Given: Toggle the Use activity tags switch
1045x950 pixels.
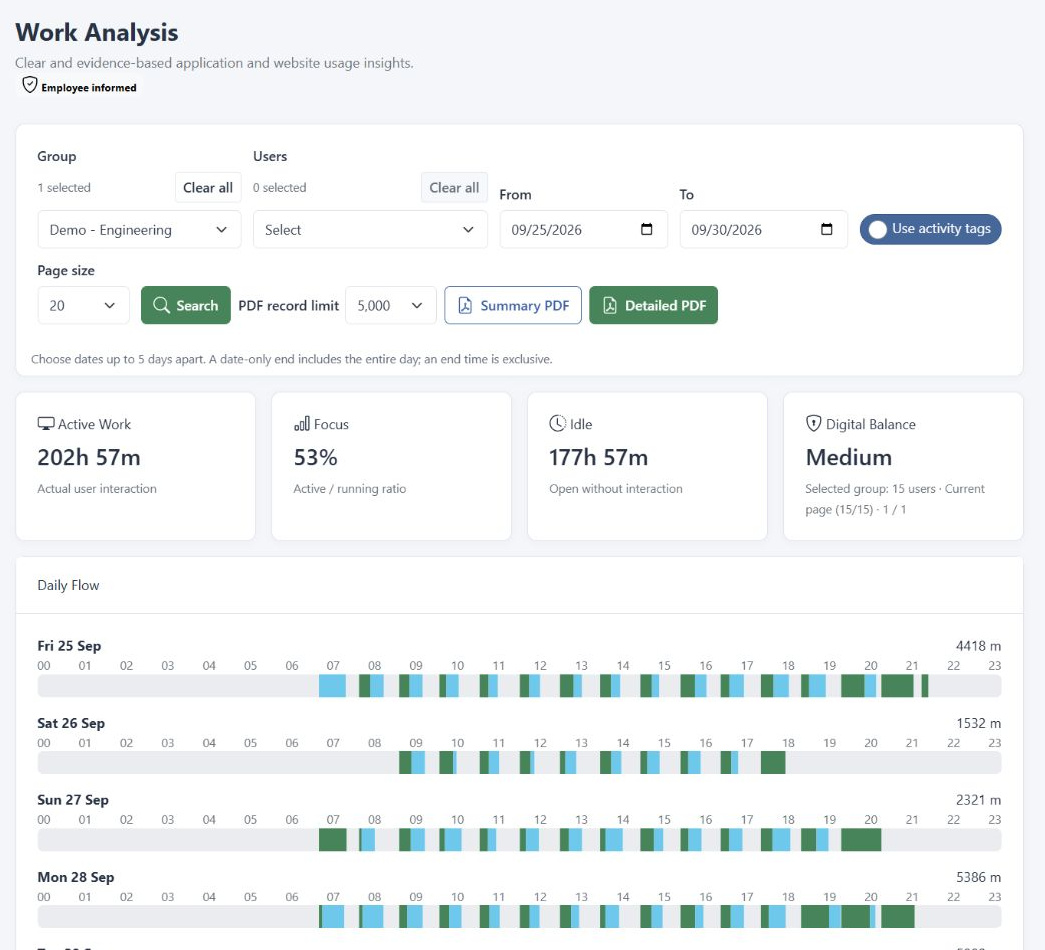Looking at the screenshot, I should 930,229.
